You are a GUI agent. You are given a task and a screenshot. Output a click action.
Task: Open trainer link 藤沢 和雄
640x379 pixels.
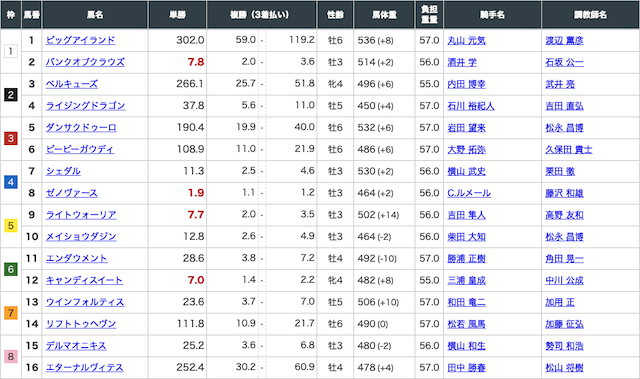tap(564, 193)
